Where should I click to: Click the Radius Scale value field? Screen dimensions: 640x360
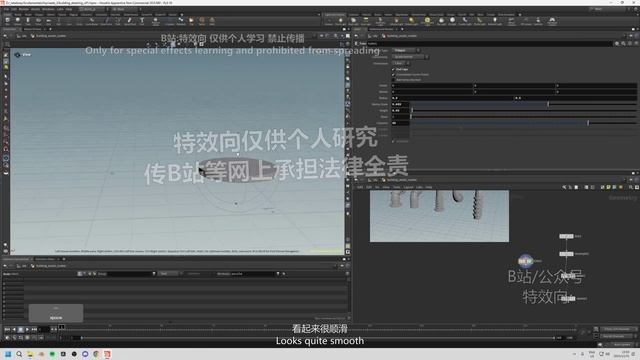coord(400,104)
